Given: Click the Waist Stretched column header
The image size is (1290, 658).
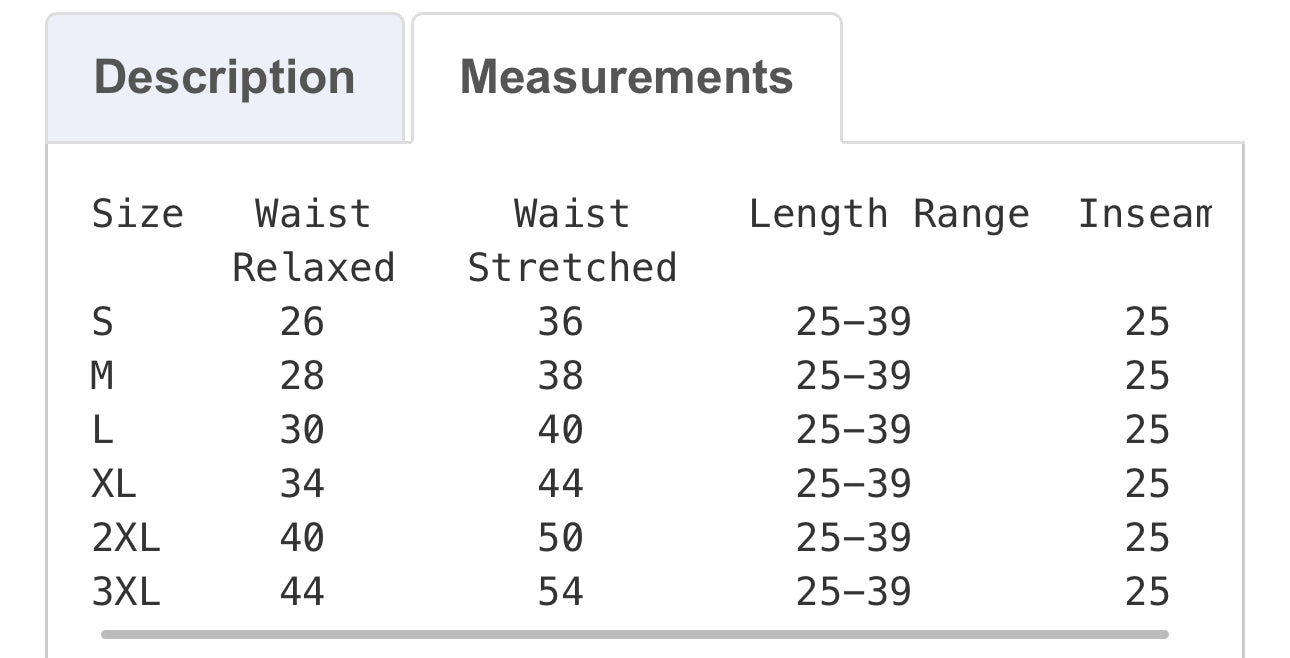Looking at the screenshot, I should tap(572, 240).
